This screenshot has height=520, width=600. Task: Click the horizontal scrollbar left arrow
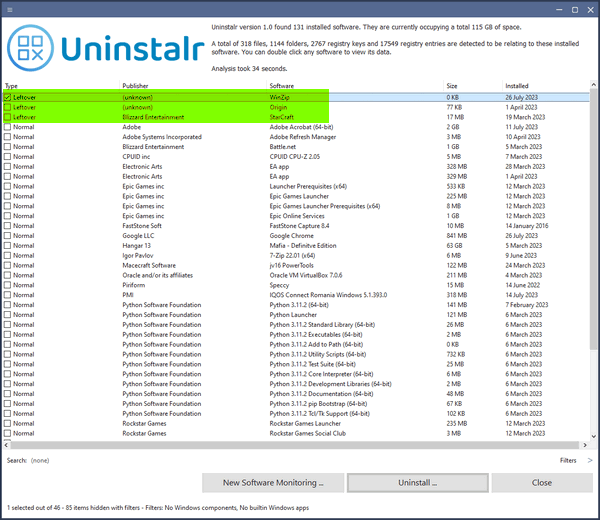pyautogui.click(x=6, y=445)
